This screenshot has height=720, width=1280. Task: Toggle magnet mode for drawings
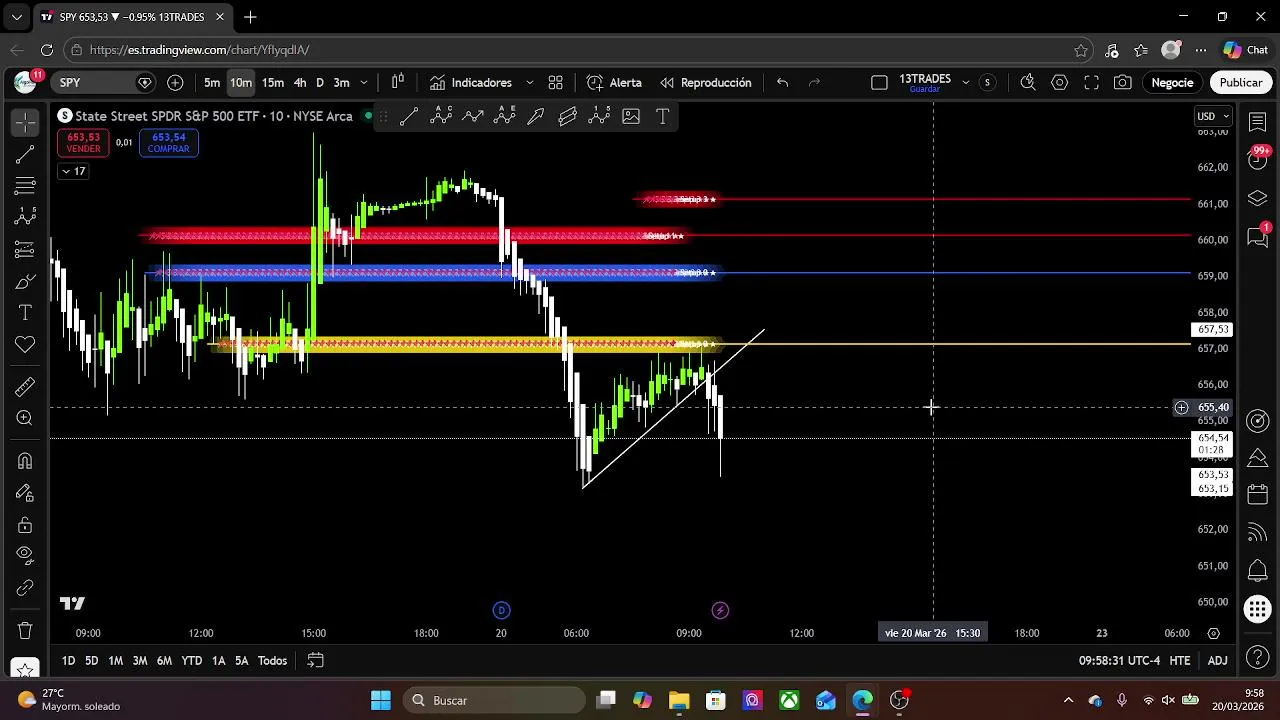pos(25,461)
